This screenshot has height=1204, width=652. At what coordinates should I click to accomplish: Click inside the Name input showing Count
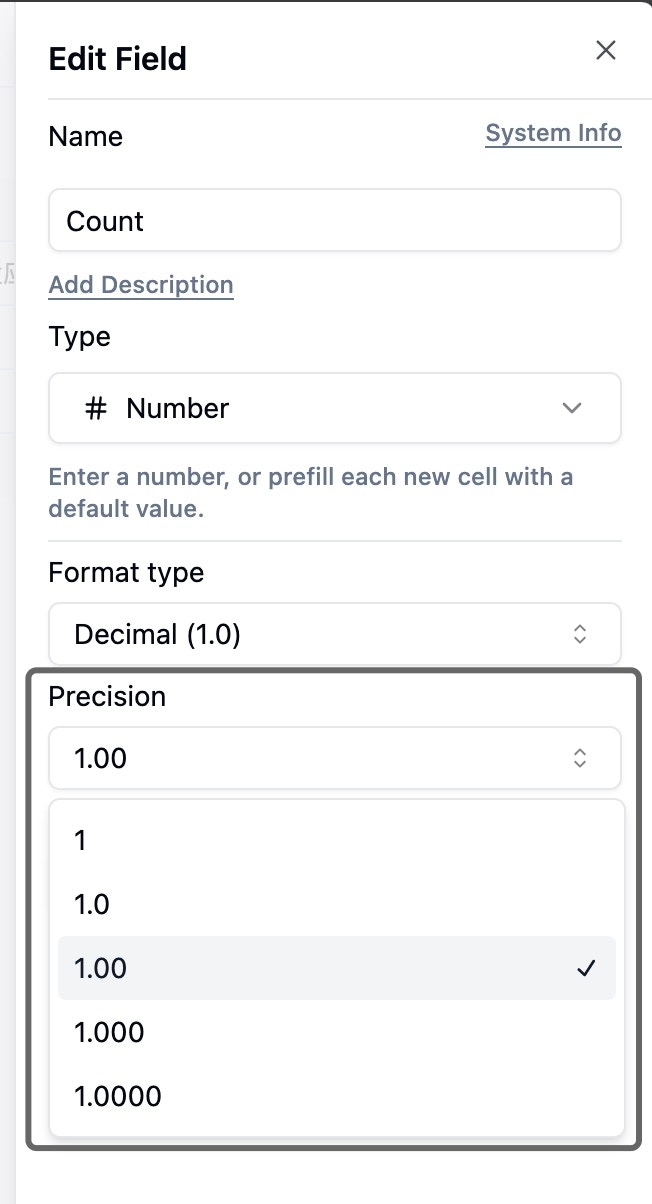click(335, 220)
